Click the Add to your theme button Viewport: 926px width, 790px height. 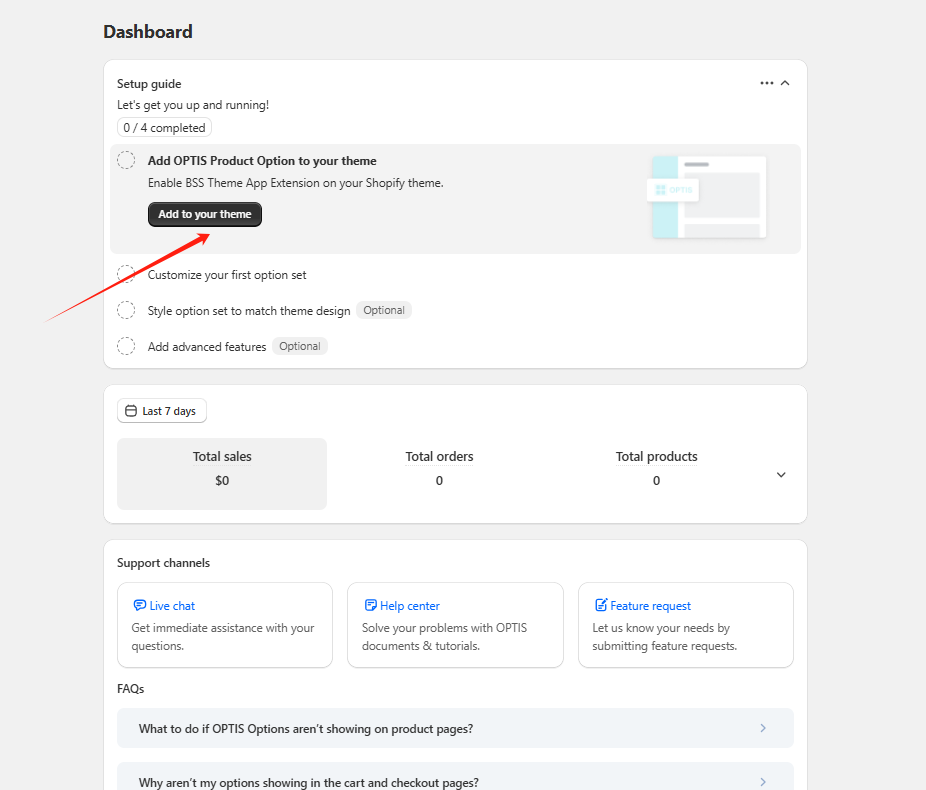204,214
